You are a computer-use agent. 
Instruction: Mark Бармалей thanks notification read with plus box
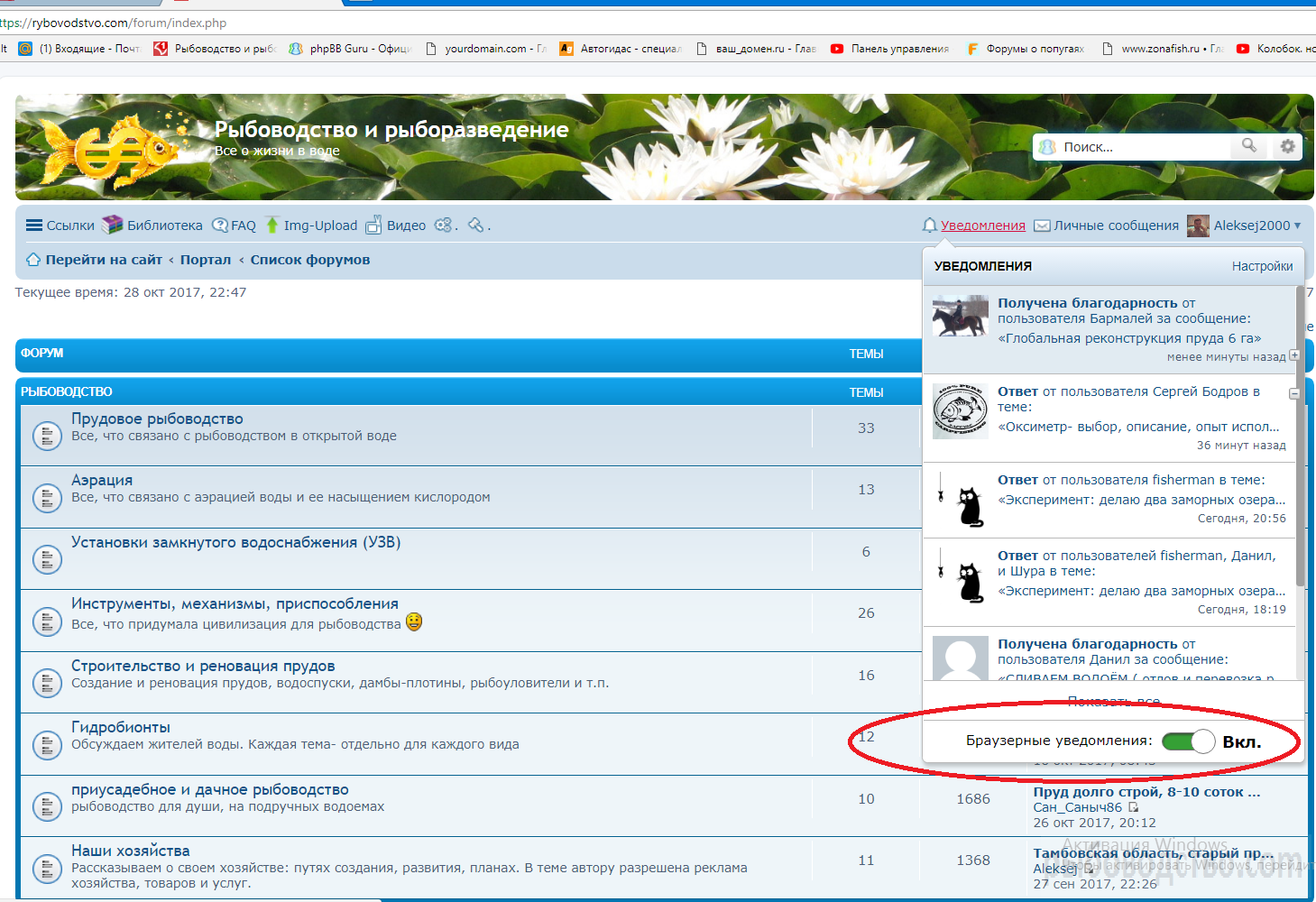point(1294,355)
